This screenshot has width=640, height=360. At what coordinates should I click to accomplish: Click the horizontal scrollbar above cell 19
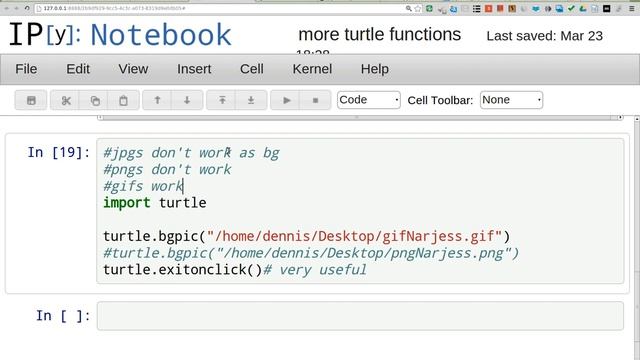(359, 118)
